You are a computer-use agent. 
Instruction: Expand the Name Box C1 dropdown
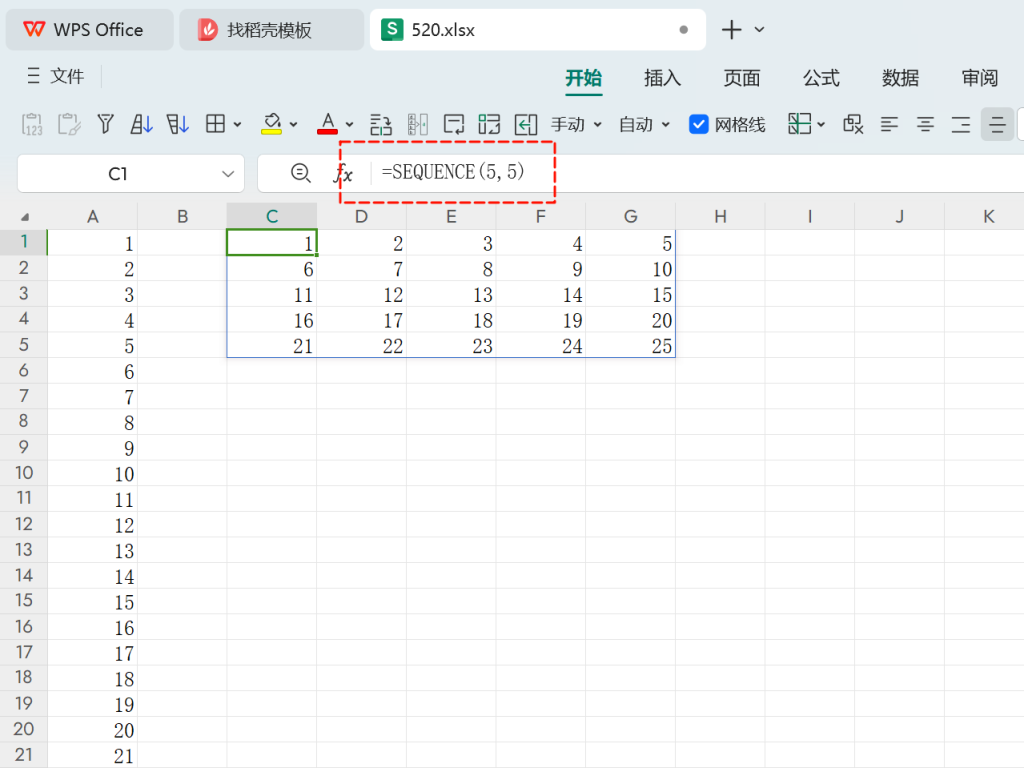pyautogui.click(x=228, y=174)
